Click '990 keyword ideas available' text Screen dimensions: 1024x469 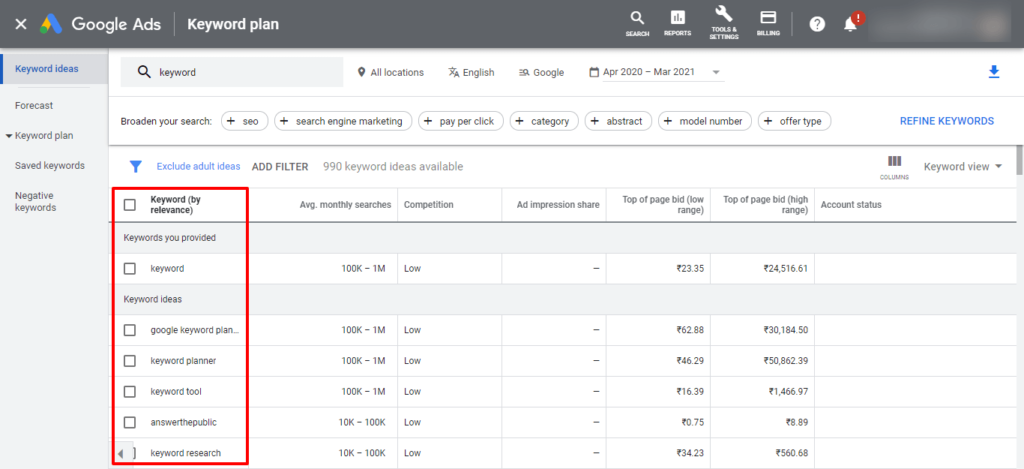tap(393, 167)
